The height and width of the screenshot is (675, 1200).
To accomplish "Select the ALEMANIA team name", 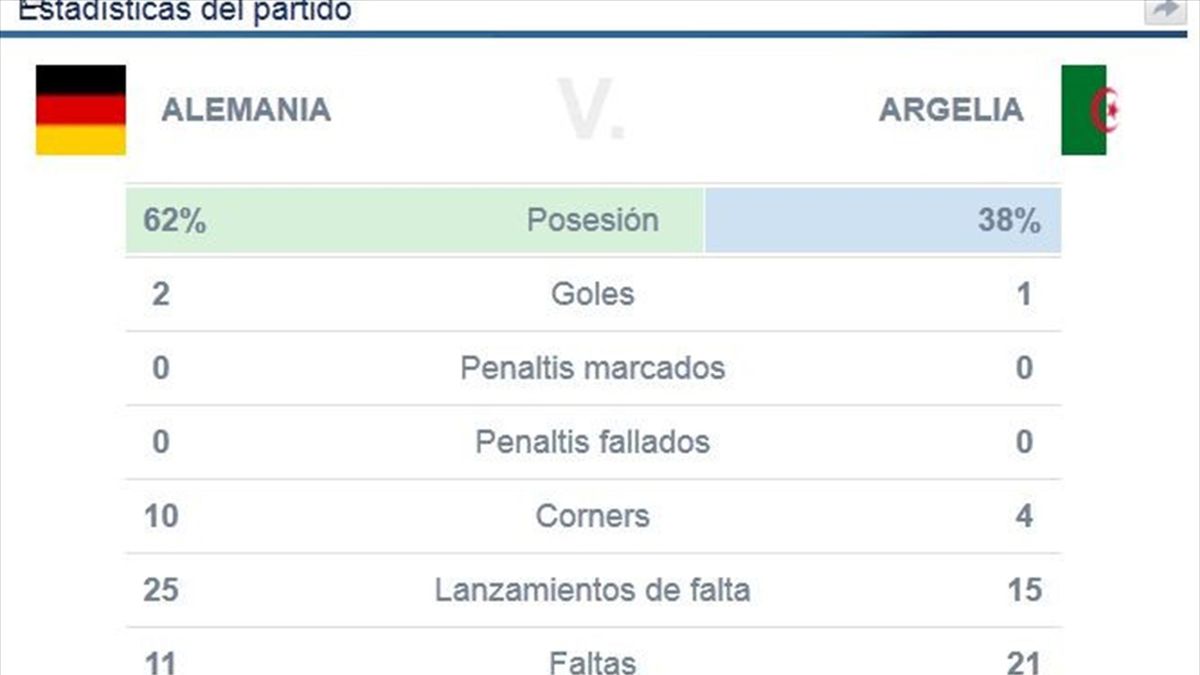I will [246, 109].
